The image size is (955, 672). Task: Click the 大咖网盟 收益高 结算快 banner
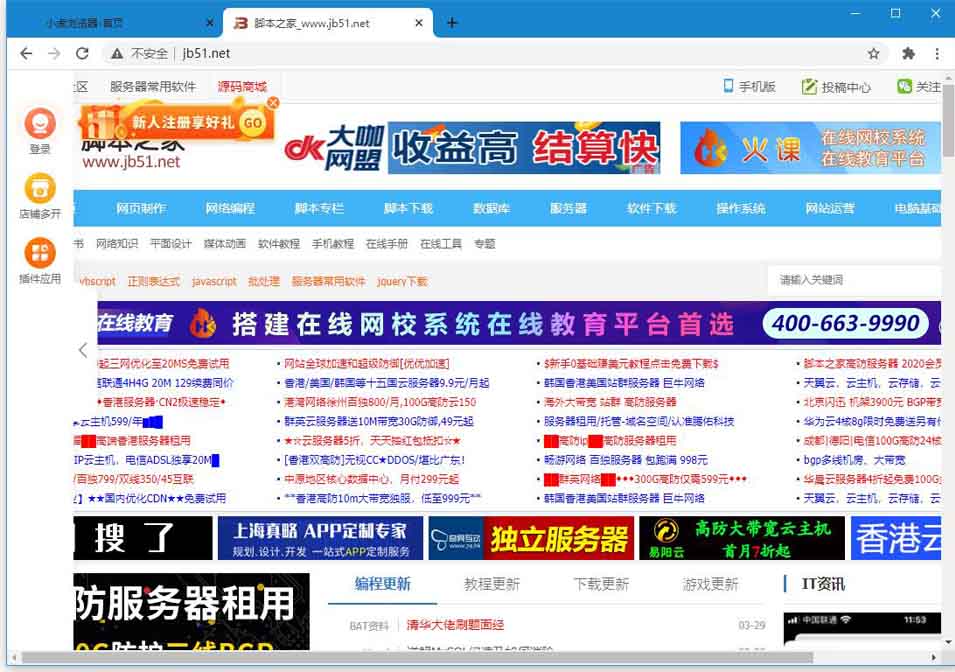coord(472,148)
